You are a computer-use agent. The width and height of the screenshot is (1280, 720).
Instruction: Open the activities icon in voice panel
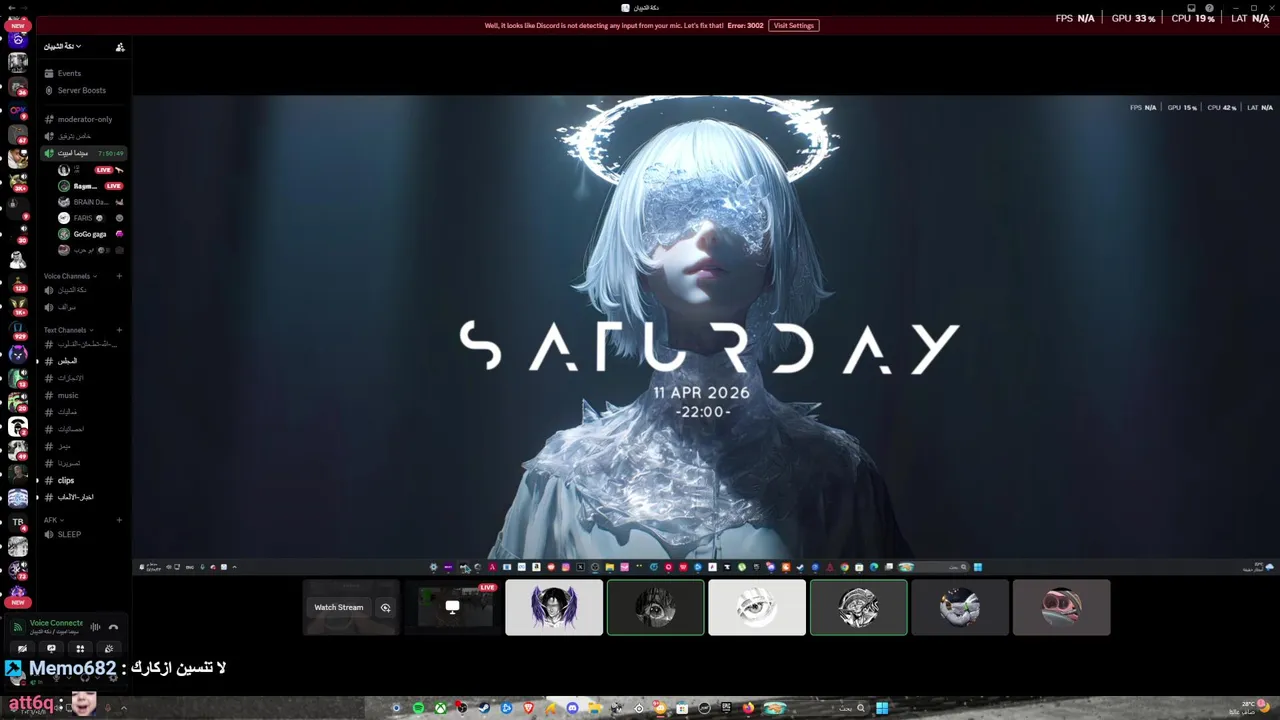pyautogui.click(x=80, y=648)
